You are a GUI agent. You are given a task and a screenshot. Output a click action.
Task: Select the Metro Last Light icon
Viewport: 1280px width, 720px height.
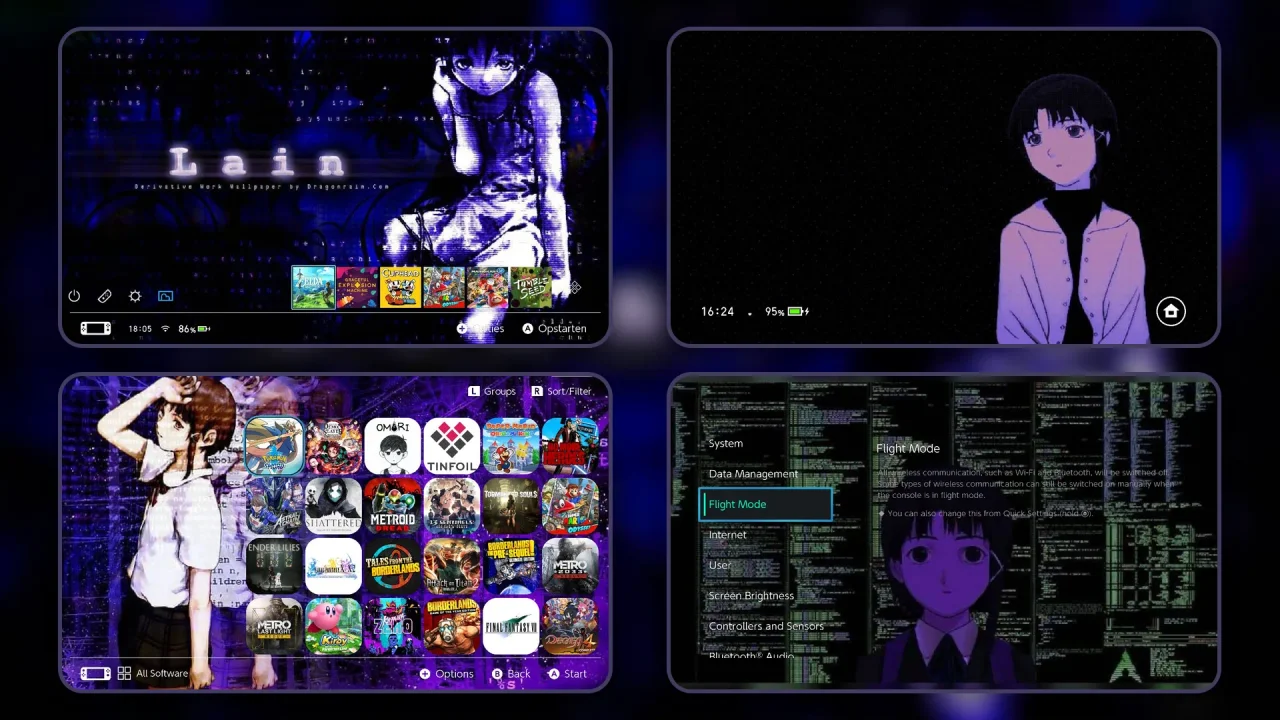click(274, 626)
